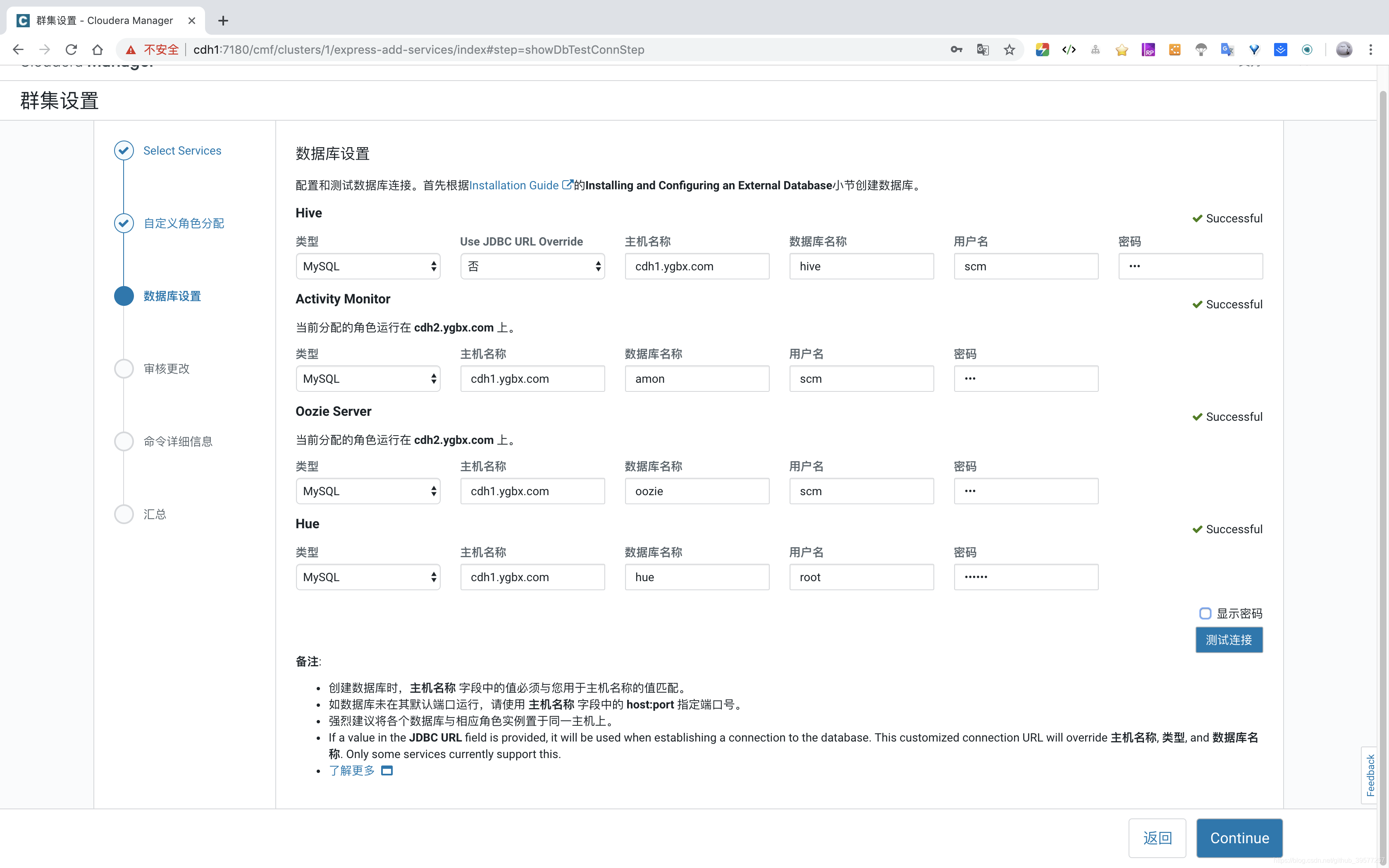This screenshot has height=868, width=1389.
Task: Open the purple RP extension icon
Action: (1148, 50)
